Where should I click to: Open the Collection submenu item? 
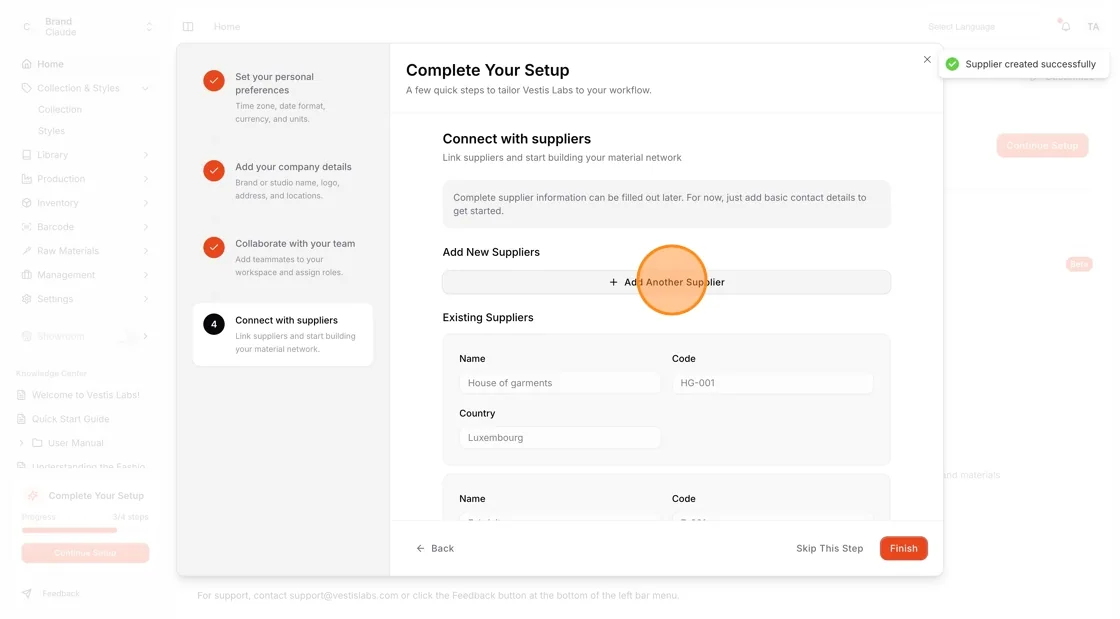click(x=60, y=109)
